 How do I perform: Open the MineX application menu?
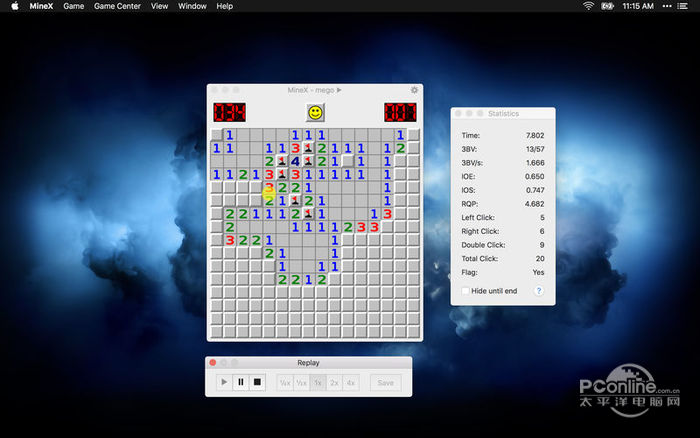coord(41,6)
